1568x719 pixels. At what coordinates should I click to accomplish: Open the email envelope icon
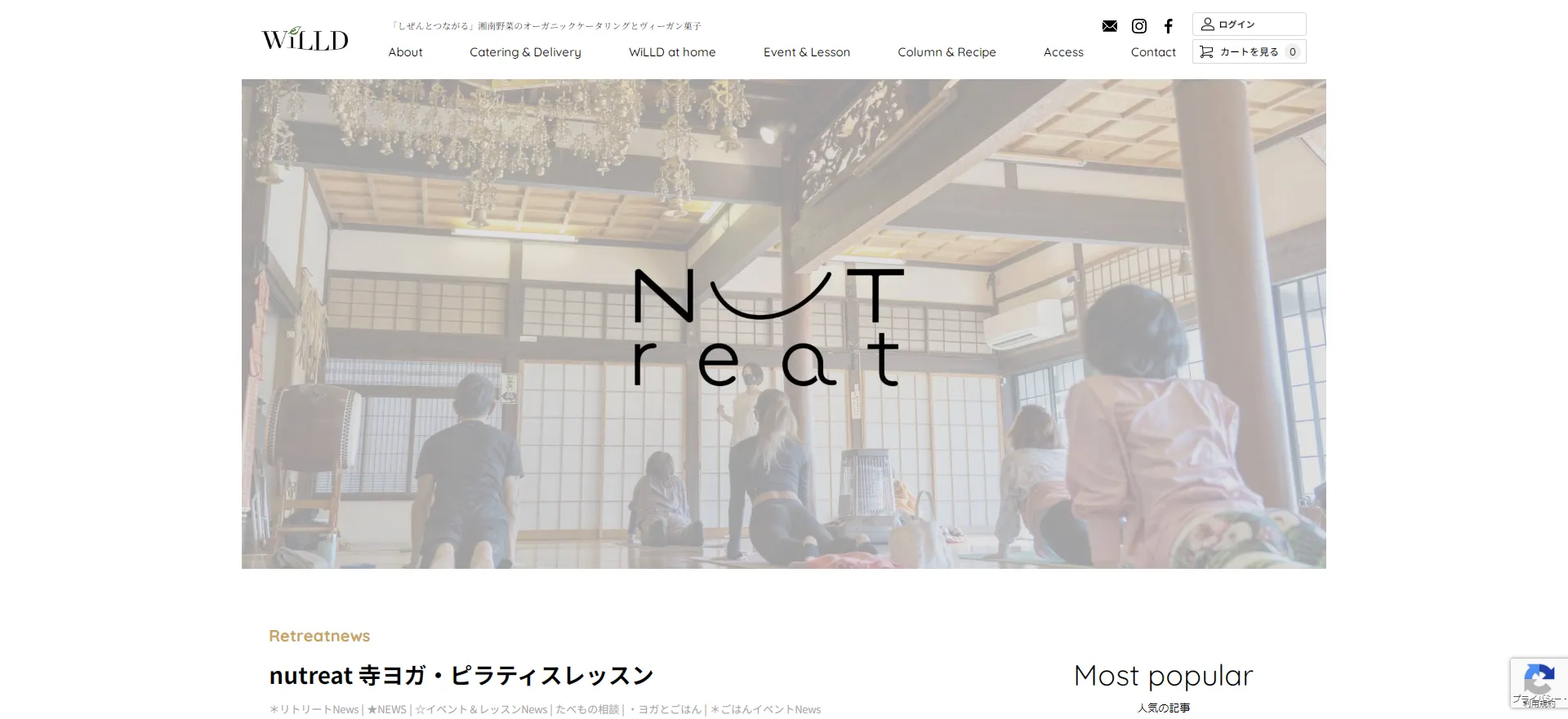1109,26
